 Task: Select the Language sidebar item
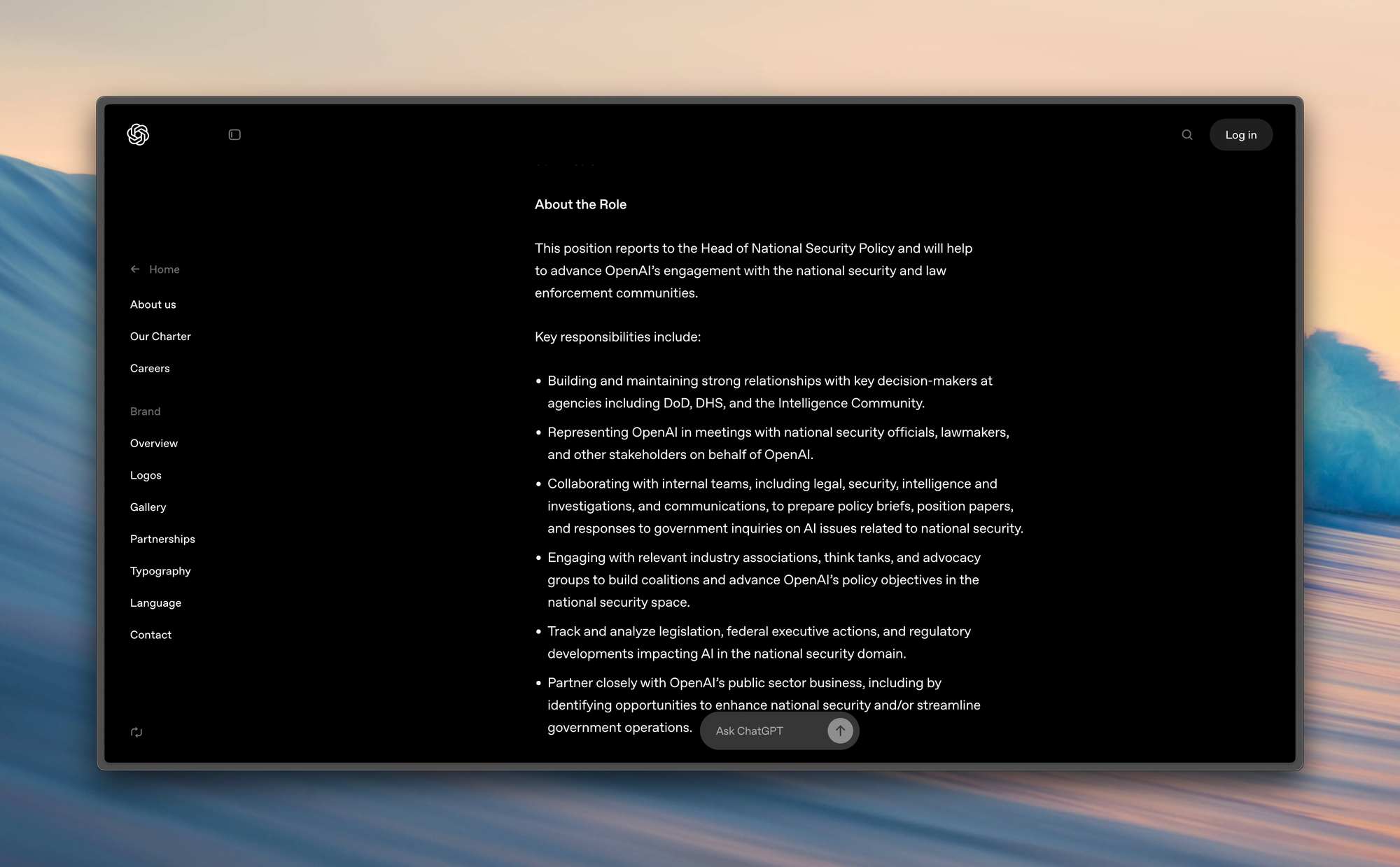click(x=155, y=603)
